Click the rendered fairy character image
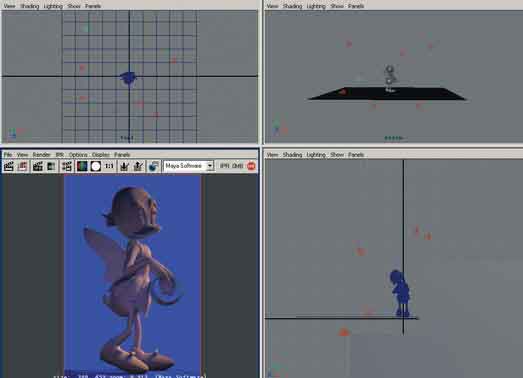 pyautogui.click(x=133, y=276)
